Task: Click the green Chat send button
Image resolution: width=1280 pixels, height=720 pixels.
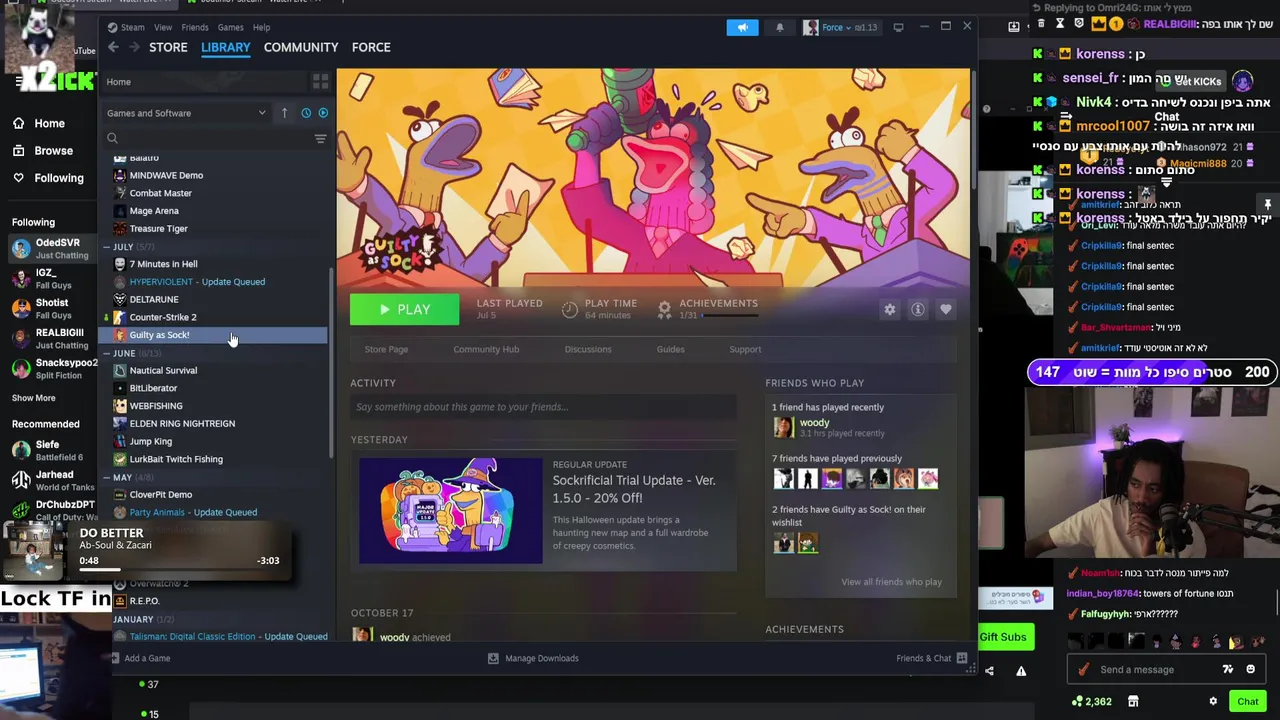Action: point(1246,701)
